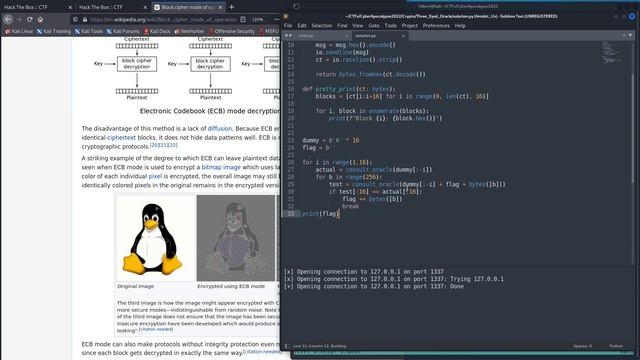Open the Selection menu
This screenshot has height=360, width=640.
(x=322, y=26)
